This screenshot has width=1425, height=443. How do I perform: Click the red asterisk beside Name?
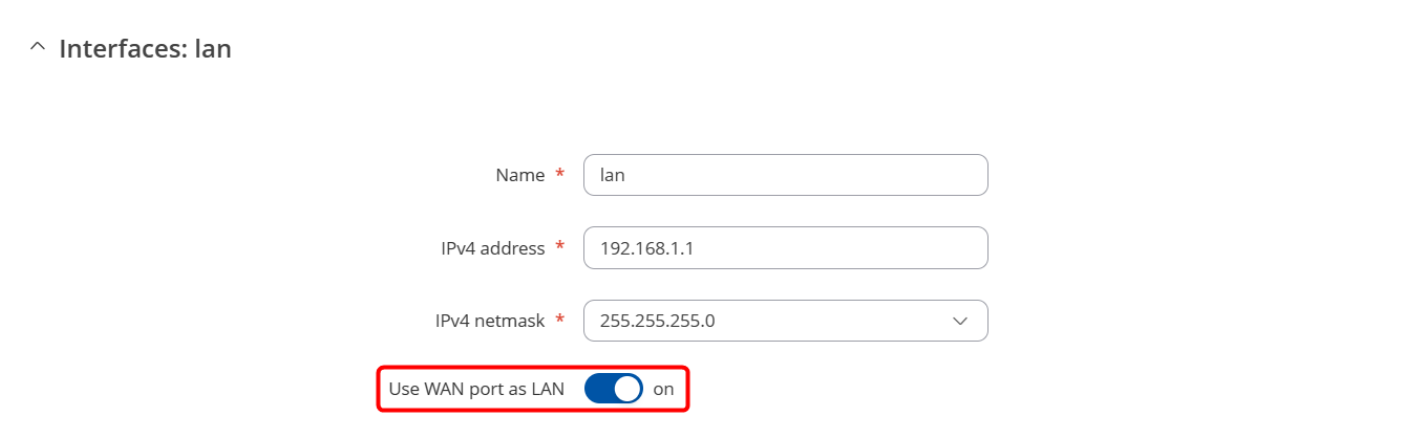coord(560,174)
